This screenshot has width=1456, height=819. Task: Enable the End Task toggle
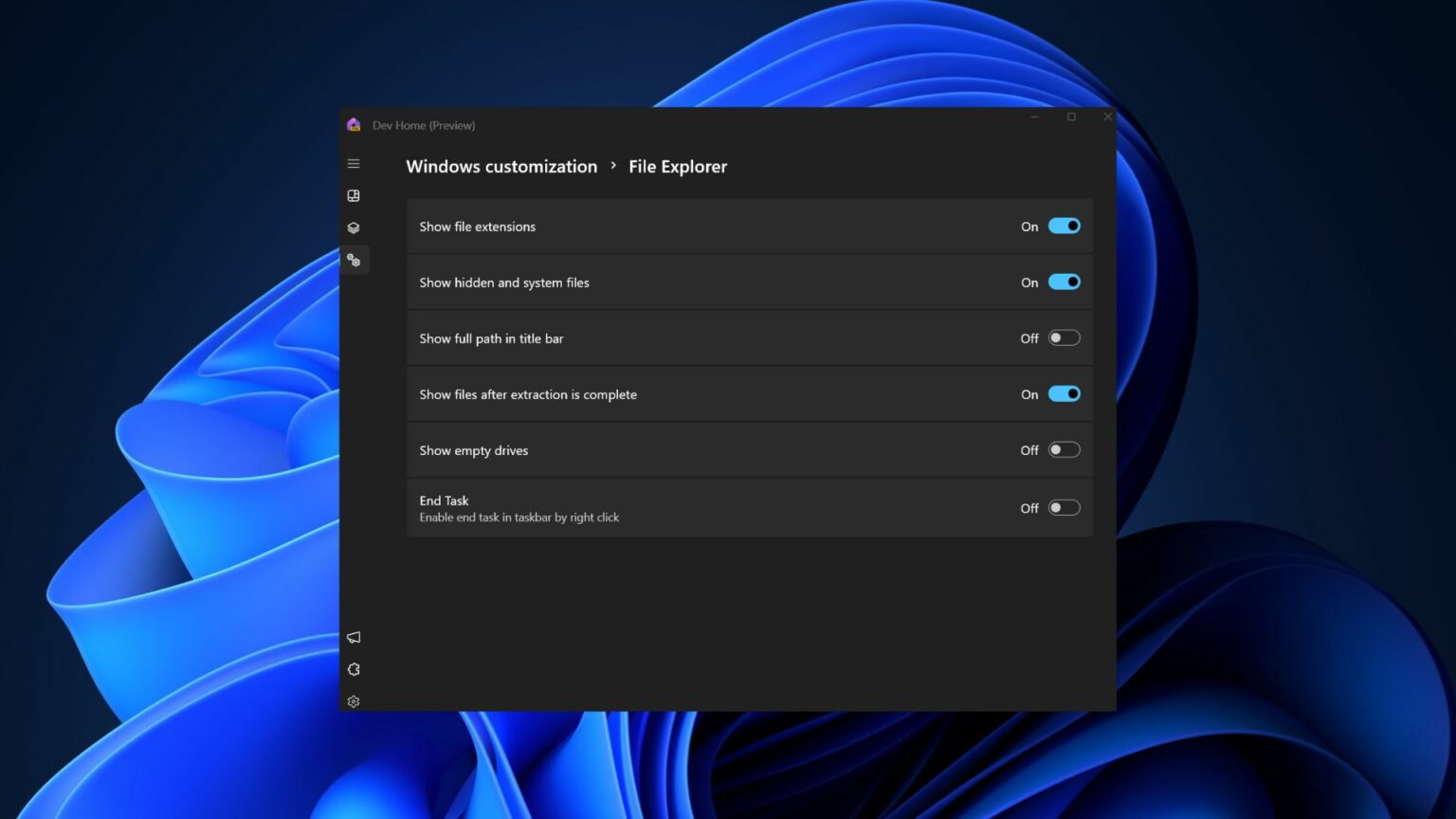[1064, 507]
